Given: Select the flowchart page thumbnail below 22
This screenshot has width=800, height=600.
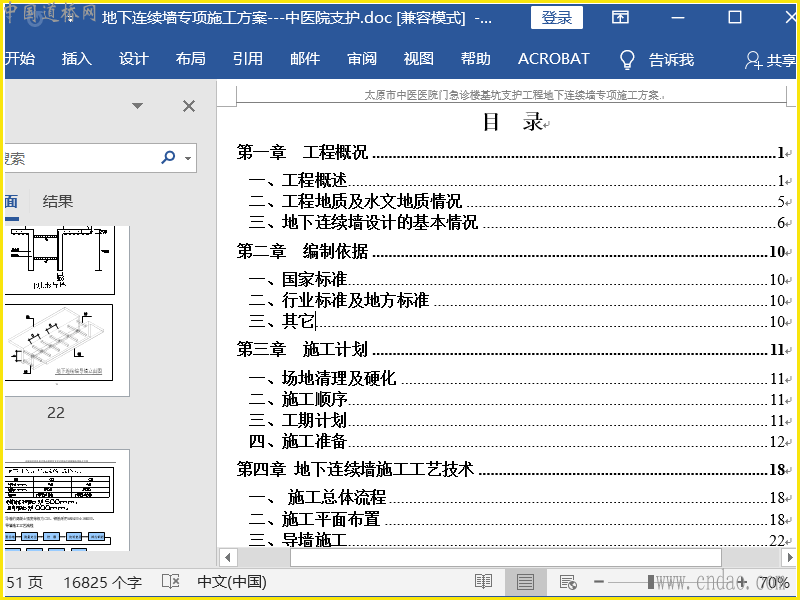Looking at the screenshot, I should (66, 500).
